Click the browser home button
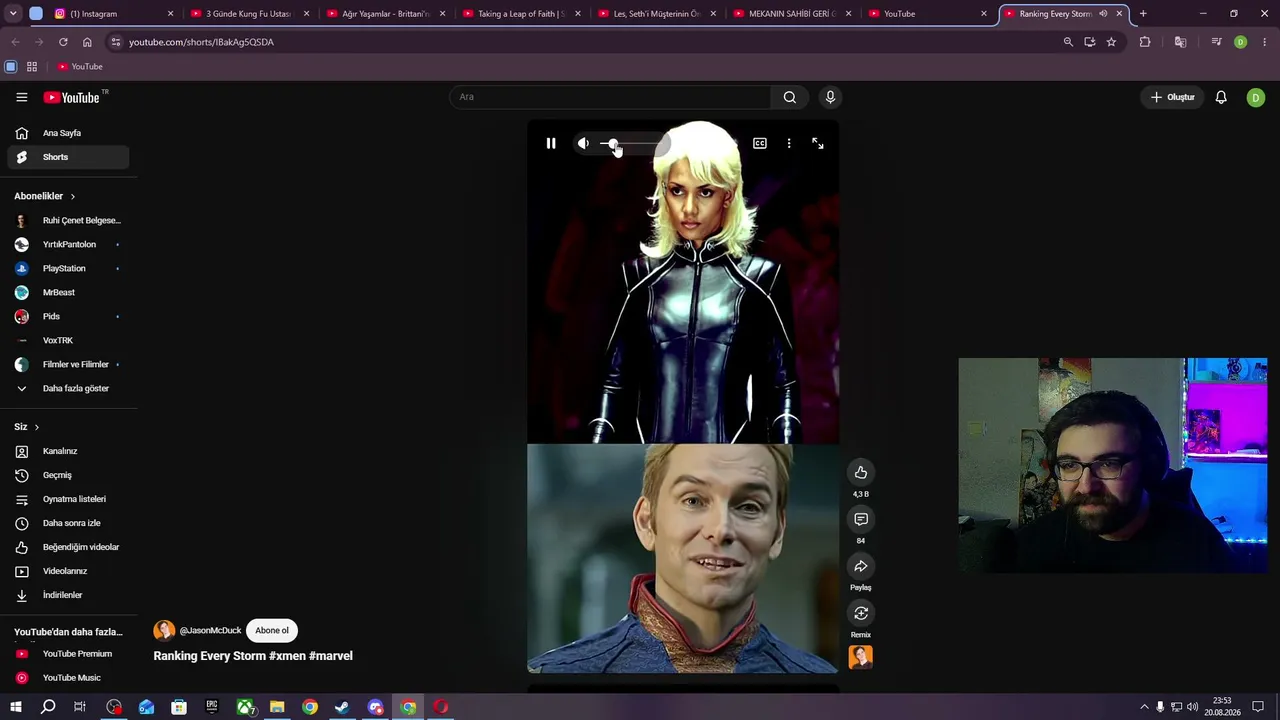The height and width of the screenshot is (720, 1280). tap(87, 42)
